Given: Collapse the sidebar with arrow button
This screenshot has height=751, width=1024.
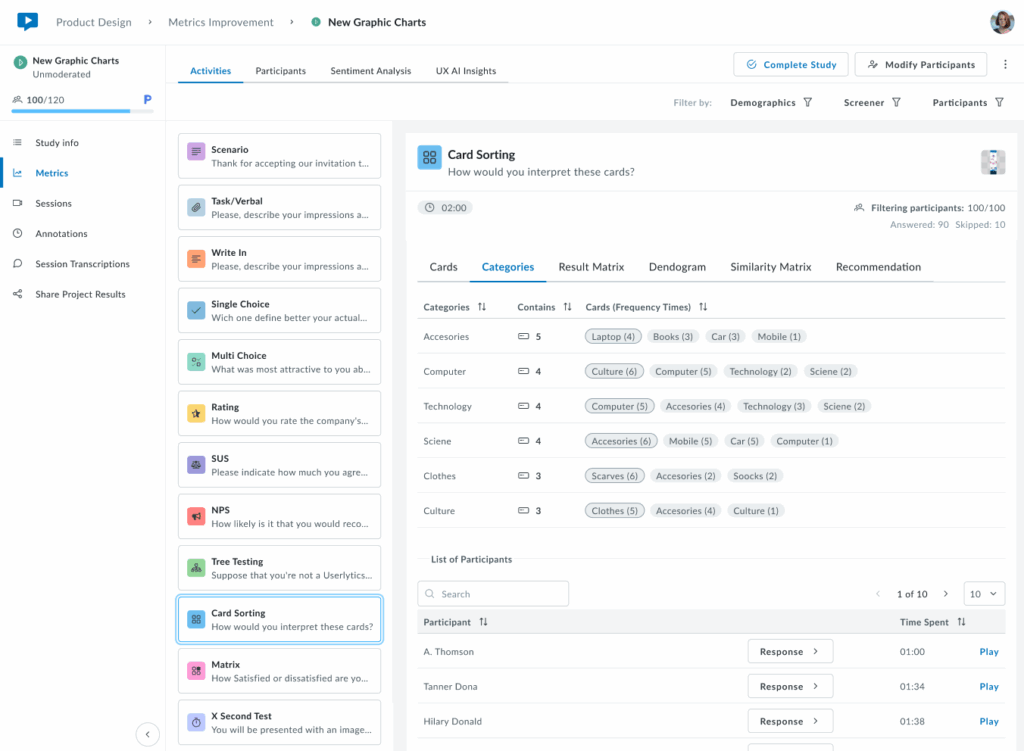Looking at the screenshot, I should [x=147, y=735].
